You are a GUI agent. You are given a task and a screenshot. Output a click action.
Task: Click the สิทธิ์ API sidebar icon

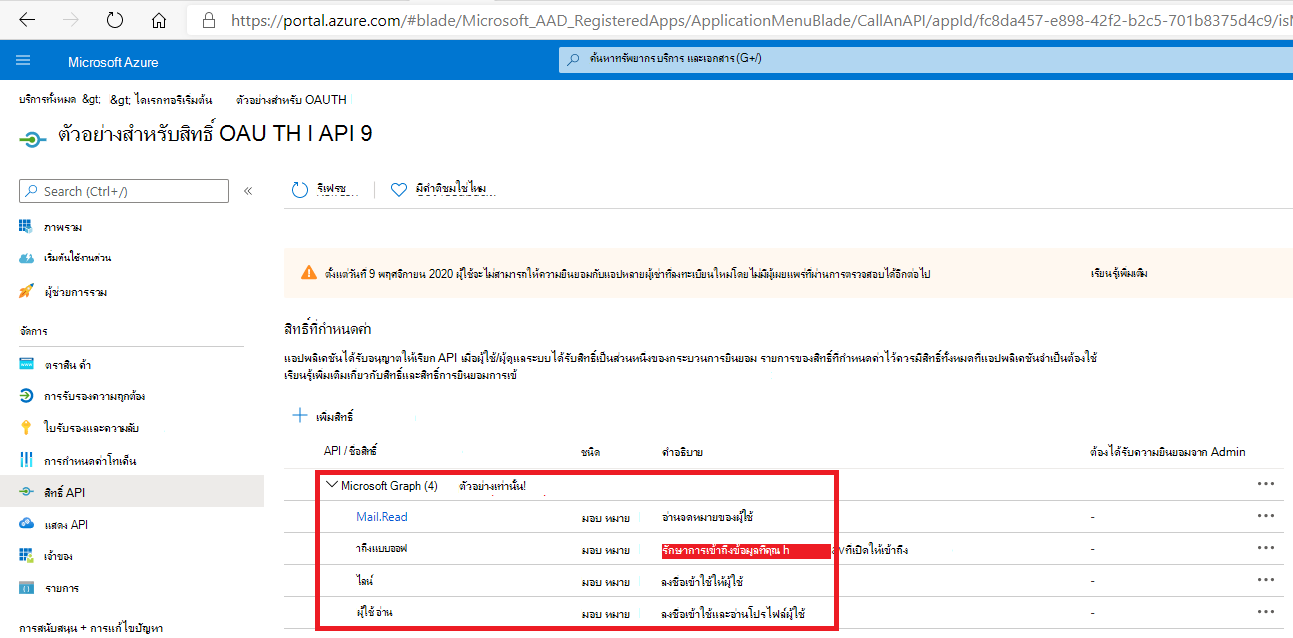coord(26,492)
